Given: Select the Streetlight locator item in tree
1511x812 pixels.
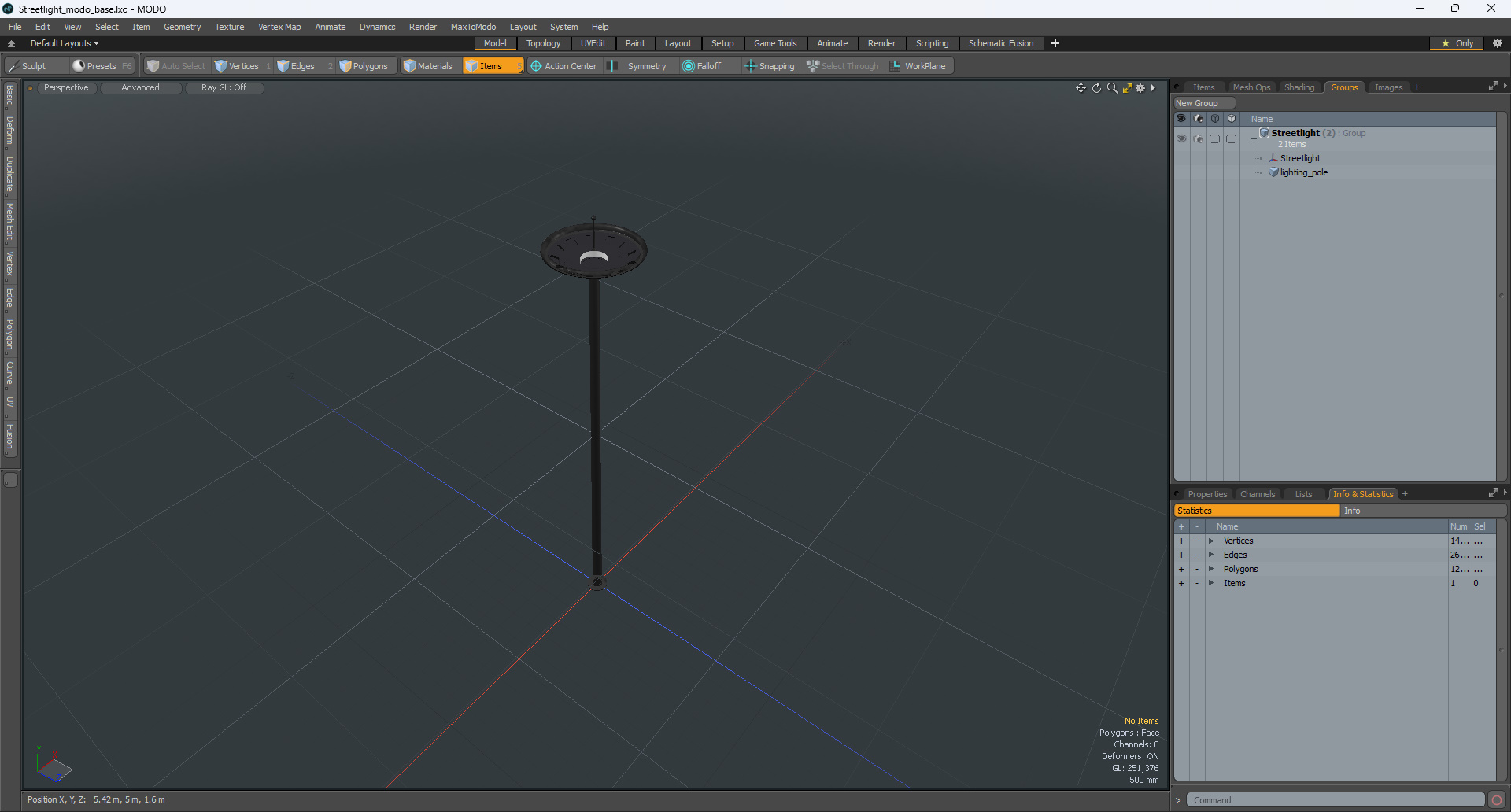Looking at the screenshot, I should point(1300,158).
